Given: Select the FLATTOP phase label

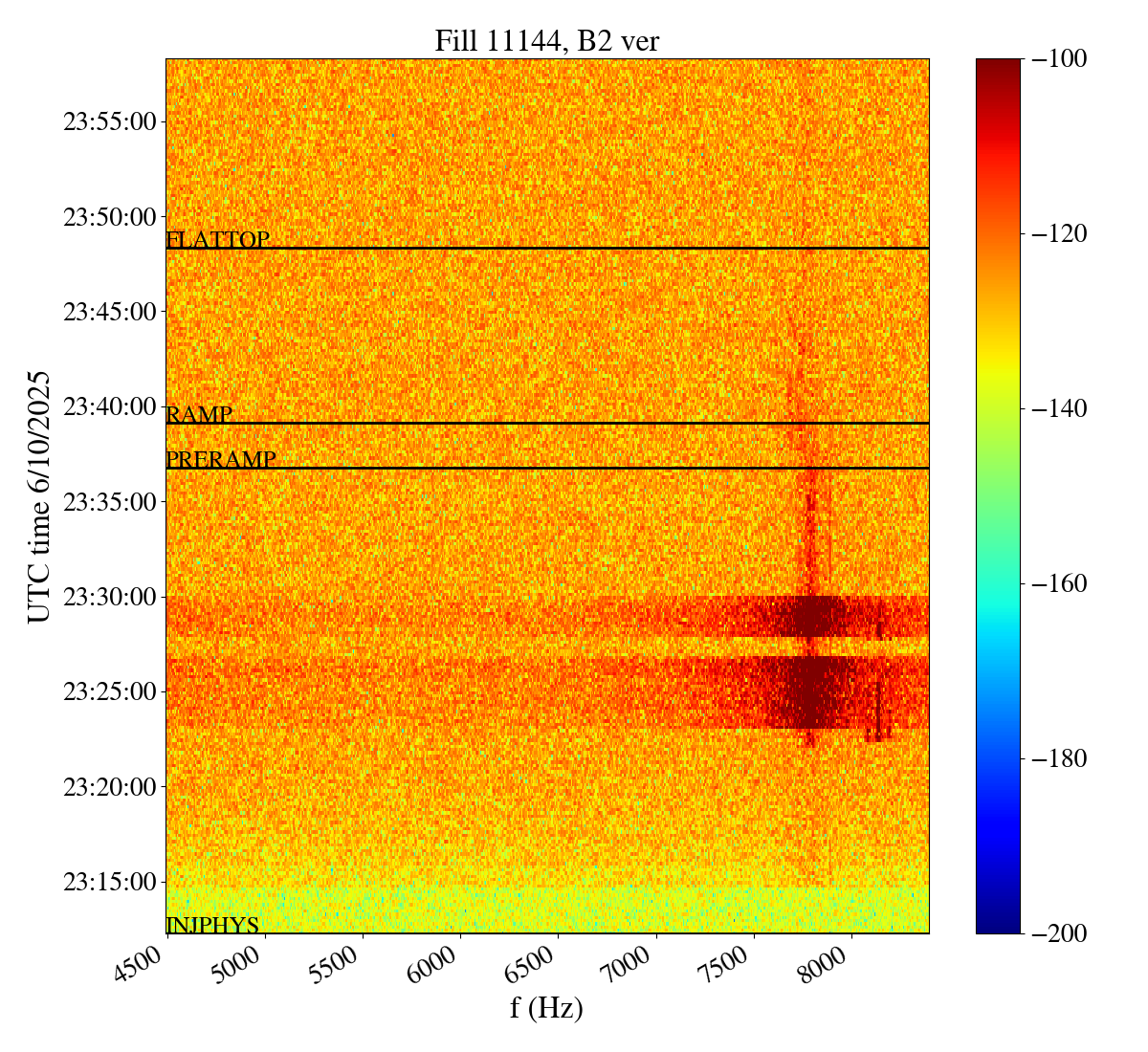Looking at the screenshot, I should click(x=217, y=240).
